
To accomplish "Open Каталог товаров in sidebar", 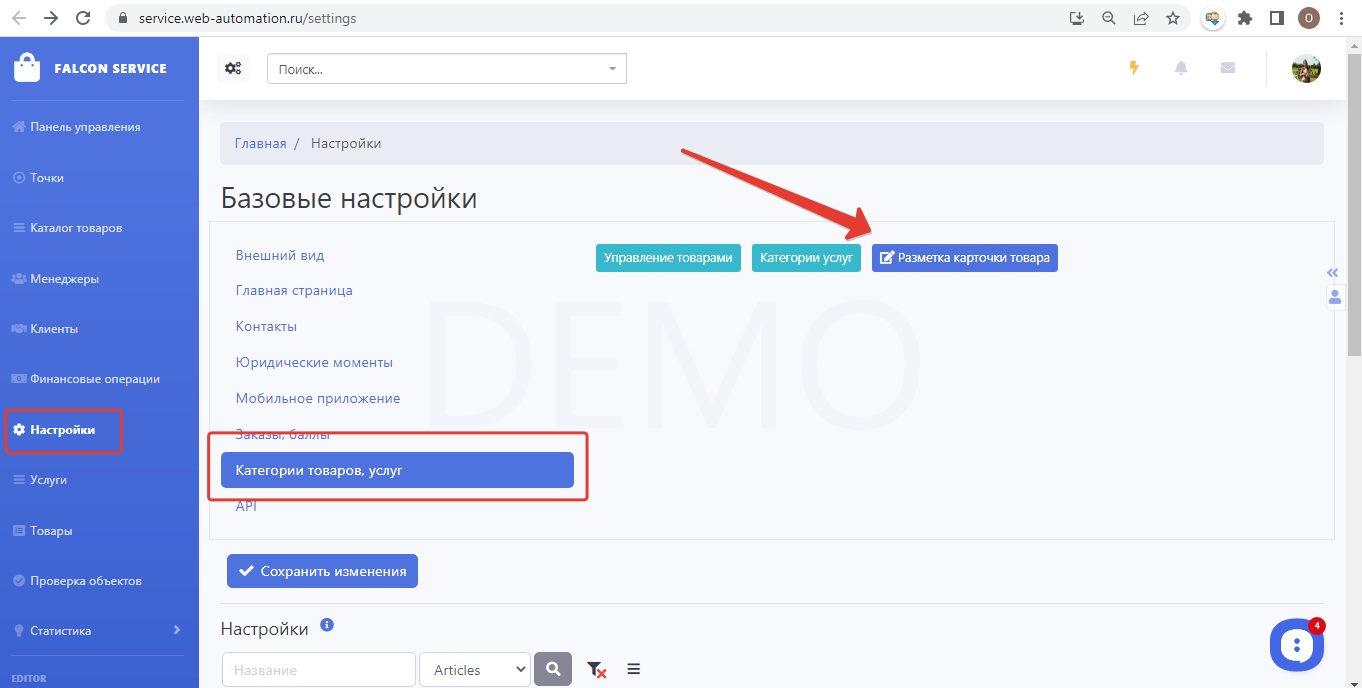I will tap(76, 228).
